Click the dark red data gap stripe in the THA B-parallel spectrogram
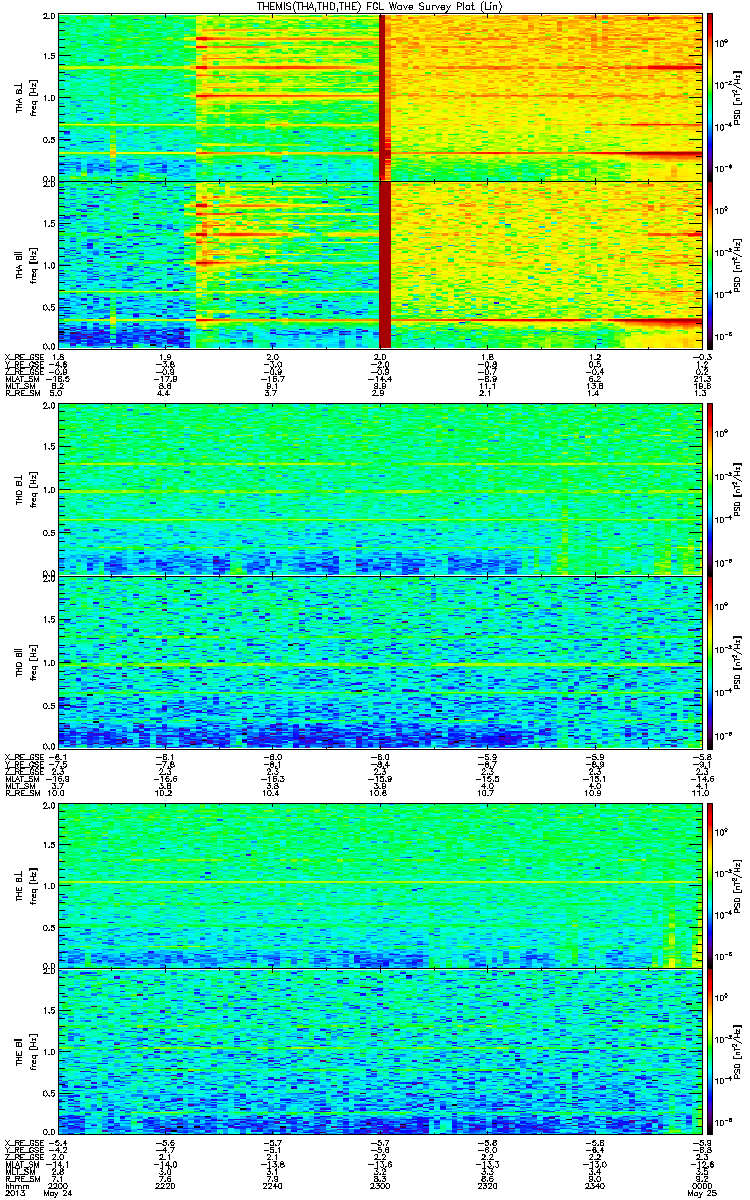The width and height of the screenshot is (750, 1200). tap(385, 264)
